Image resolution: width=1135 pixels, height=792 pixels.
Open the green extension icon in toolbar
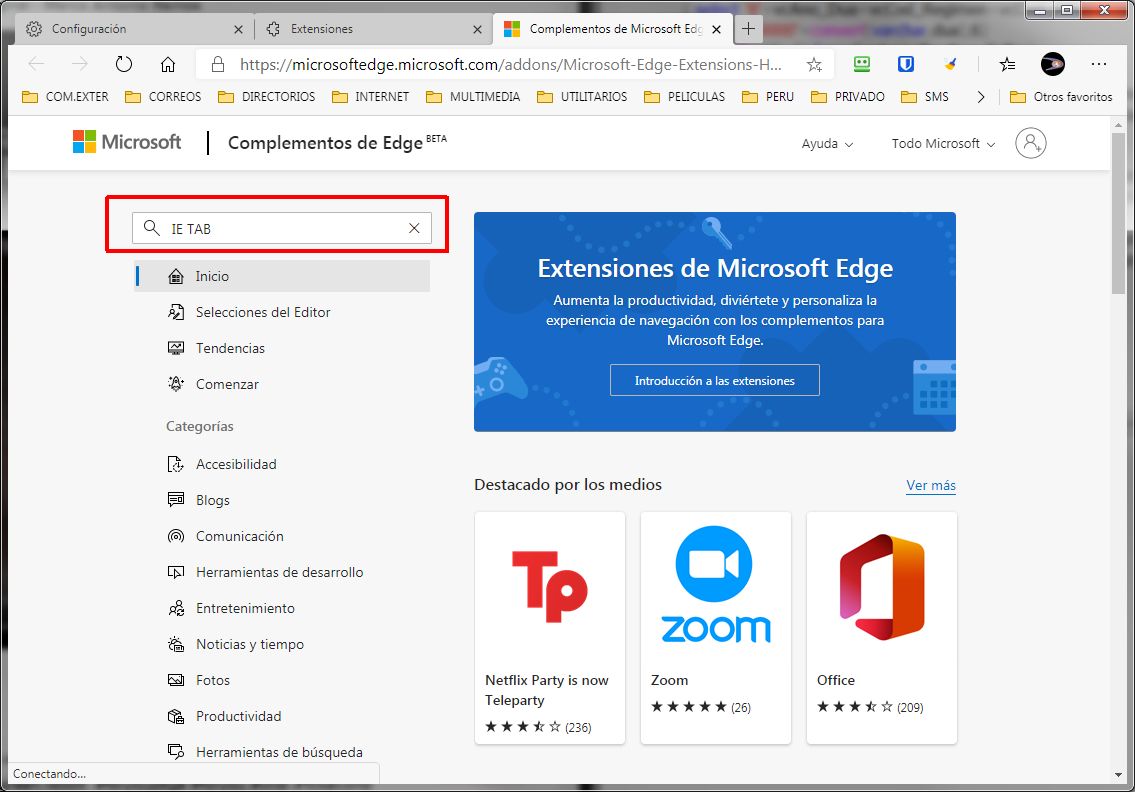[x=861, y=64]
